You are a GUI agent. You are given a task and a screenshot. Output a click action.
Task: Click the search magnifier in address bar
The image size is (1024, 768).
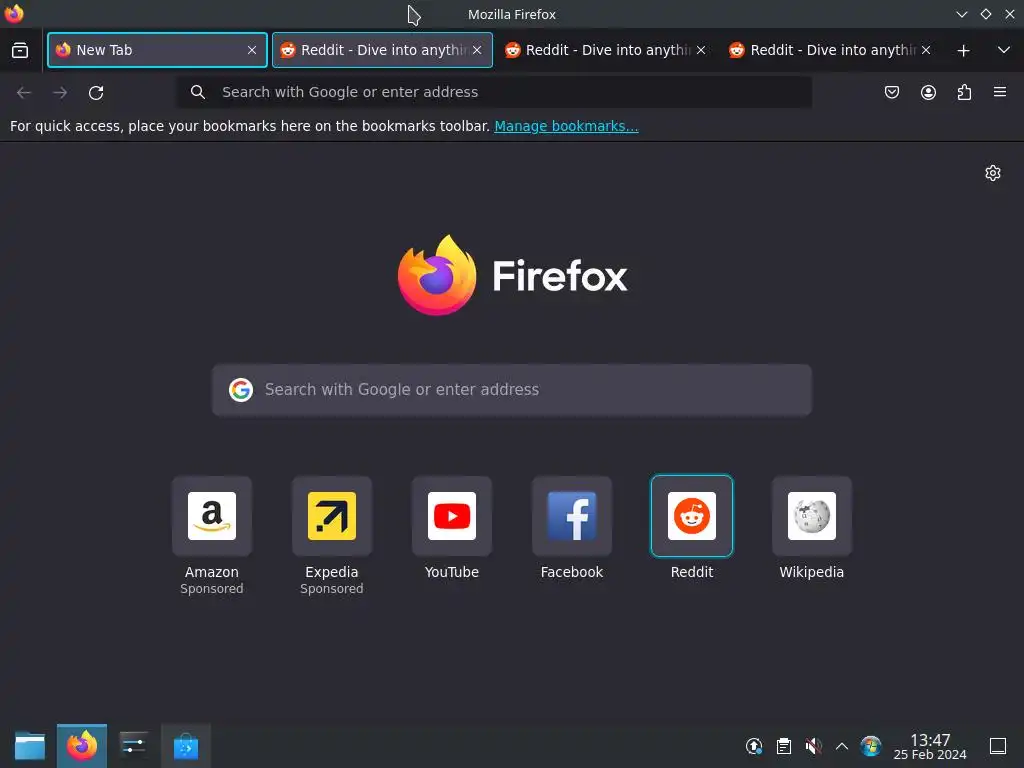198,92
